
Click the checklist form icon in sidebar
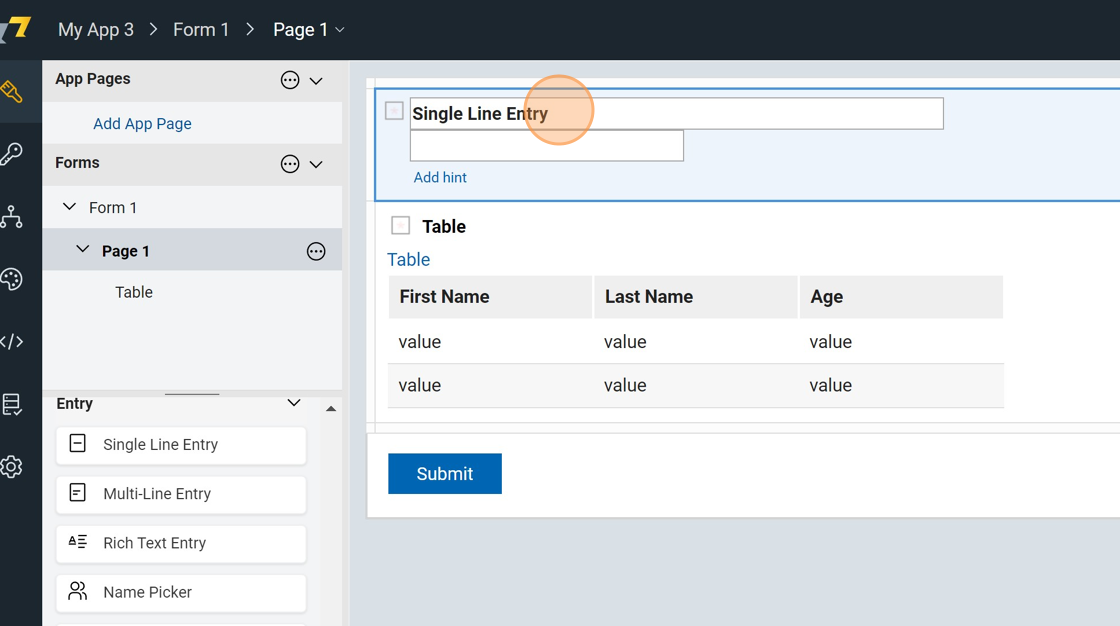[12, 404]
